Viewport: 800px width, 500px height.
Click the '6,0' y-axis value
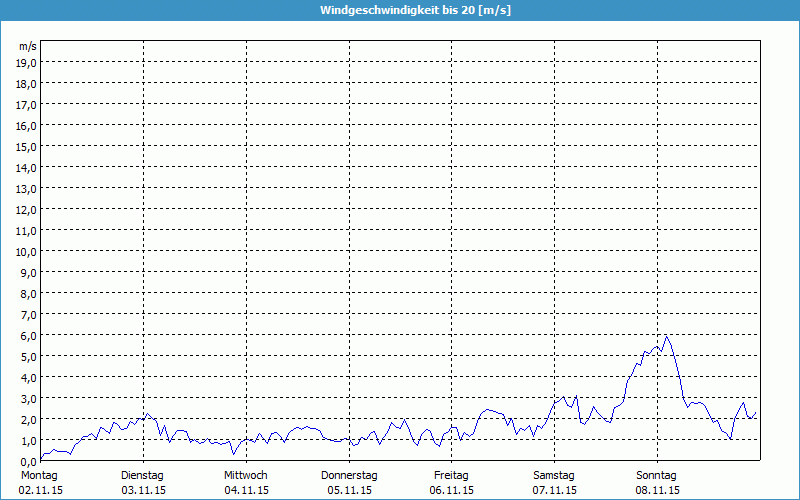point(28,335)
